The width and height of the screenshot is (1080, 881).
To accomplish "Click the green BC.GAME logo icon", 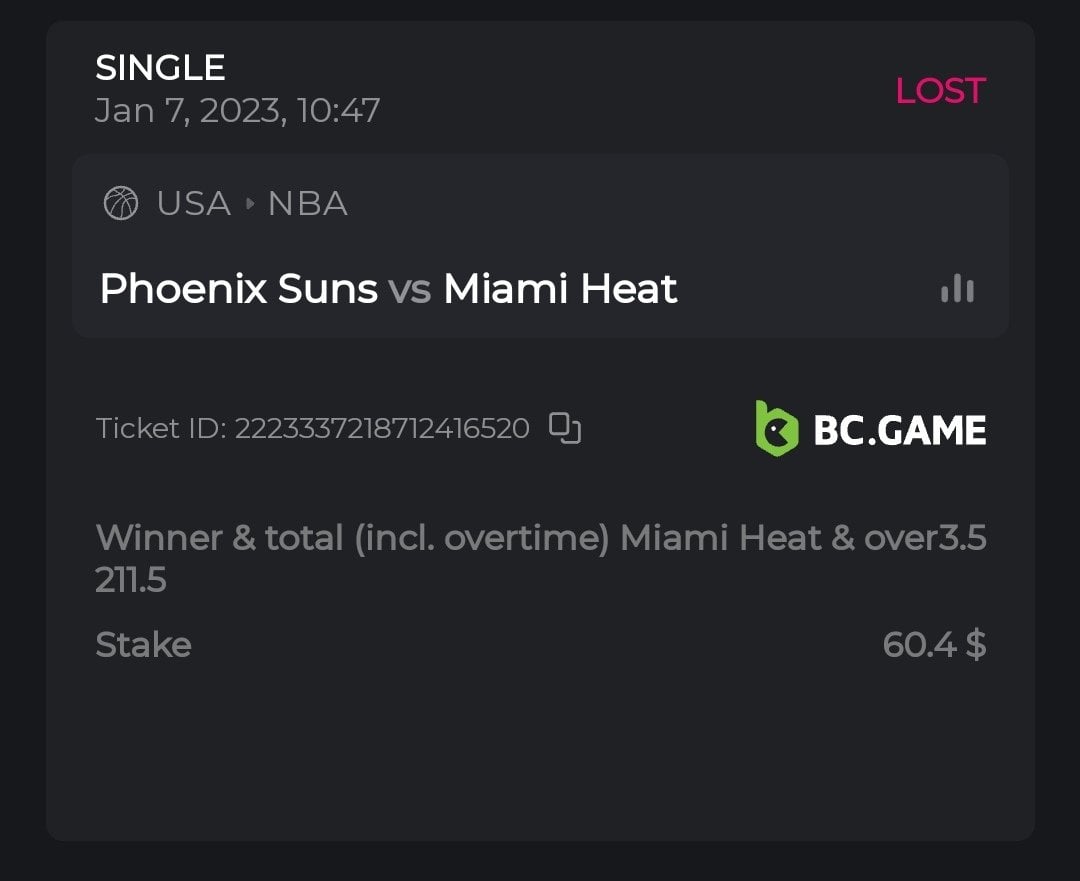I will tap(777, 429).
